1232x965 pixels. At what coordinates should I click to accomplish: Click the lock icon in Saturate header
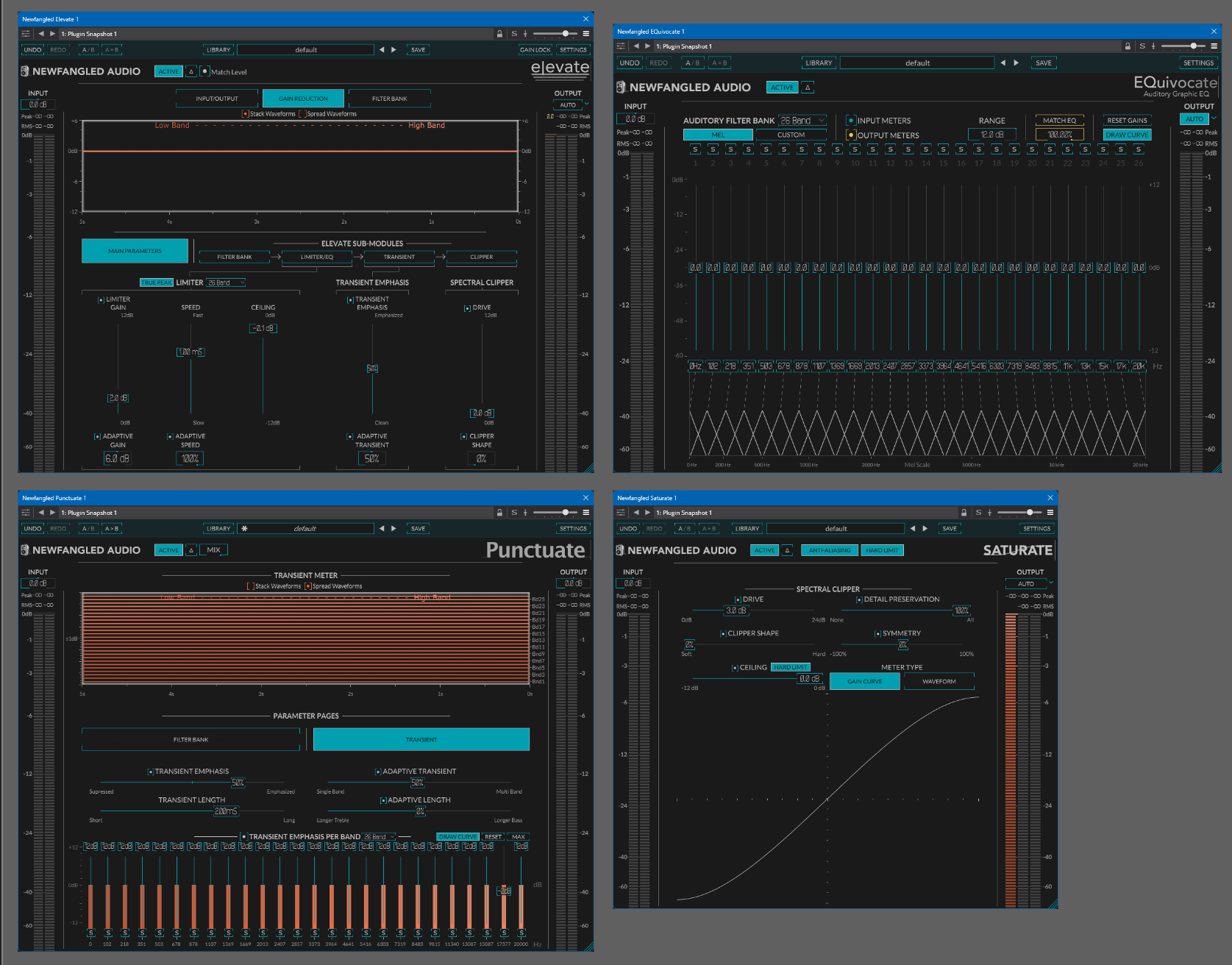click(964, 513)
